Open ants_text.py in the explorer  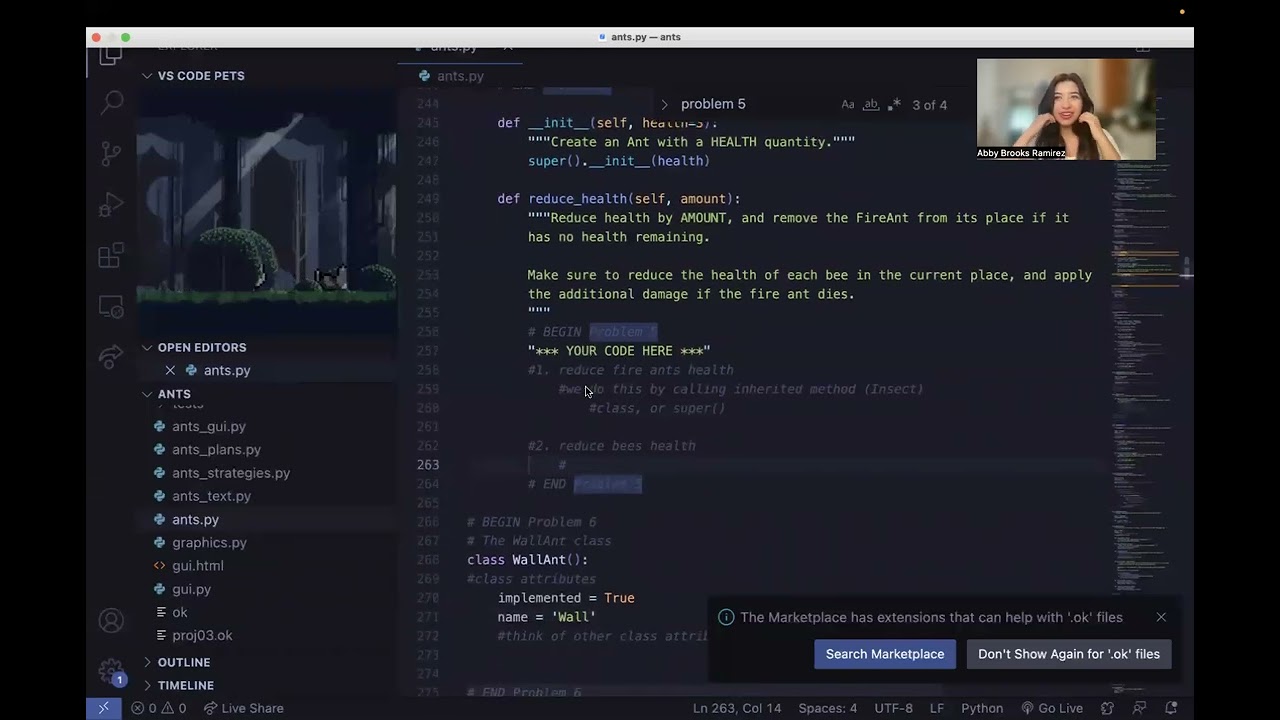211,496
